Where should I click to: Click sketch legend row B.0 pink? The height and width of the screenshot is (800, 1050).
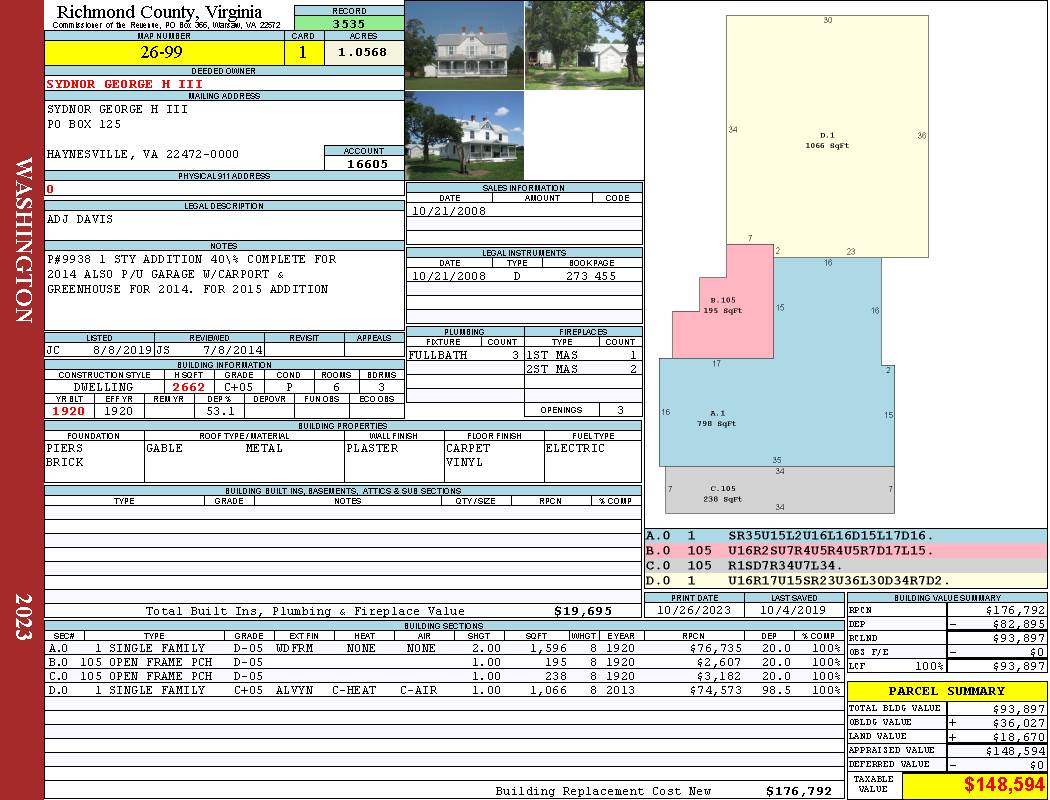(x=846, y=551)
